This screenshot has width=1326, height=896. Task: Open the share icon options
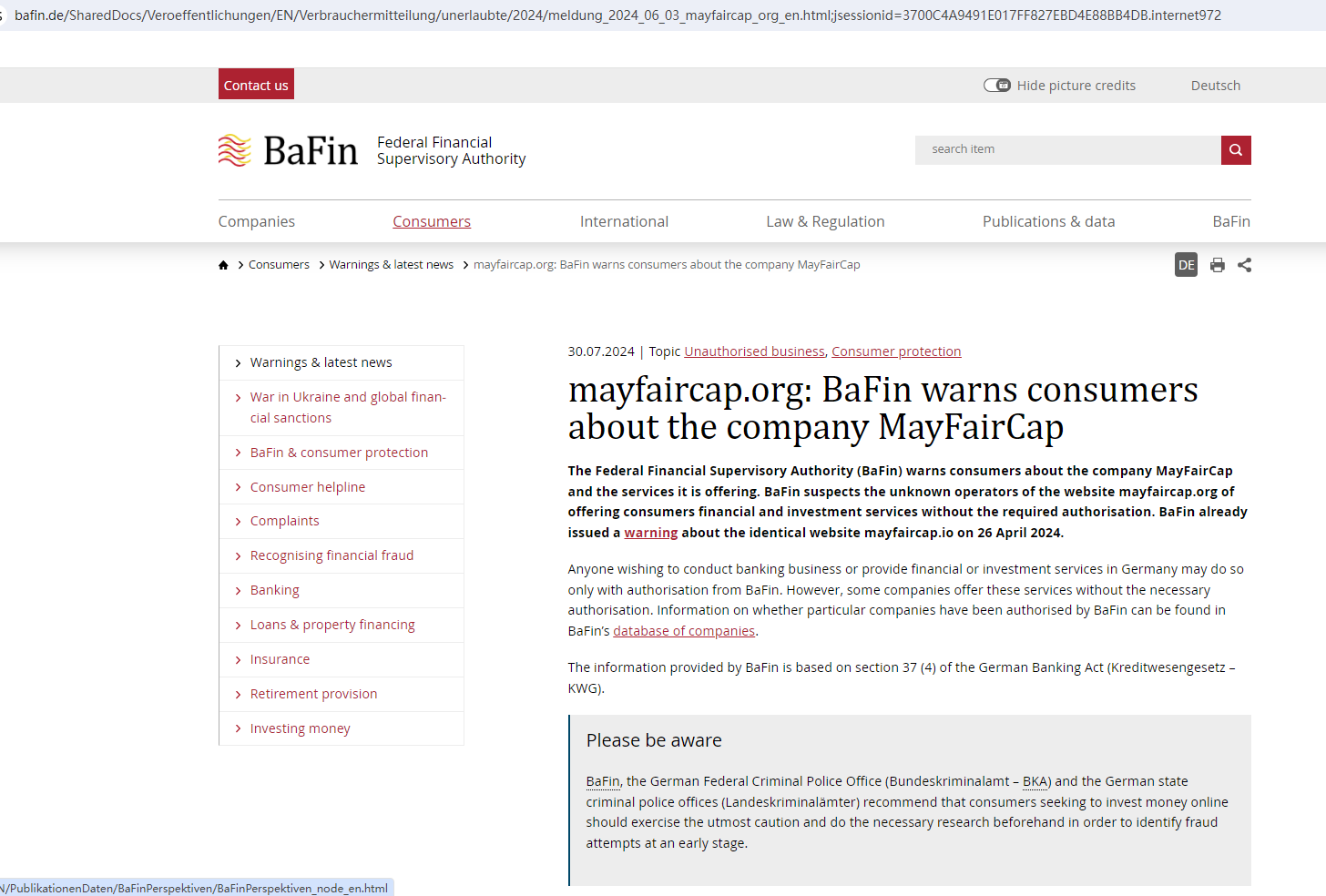click(1245, 265)
